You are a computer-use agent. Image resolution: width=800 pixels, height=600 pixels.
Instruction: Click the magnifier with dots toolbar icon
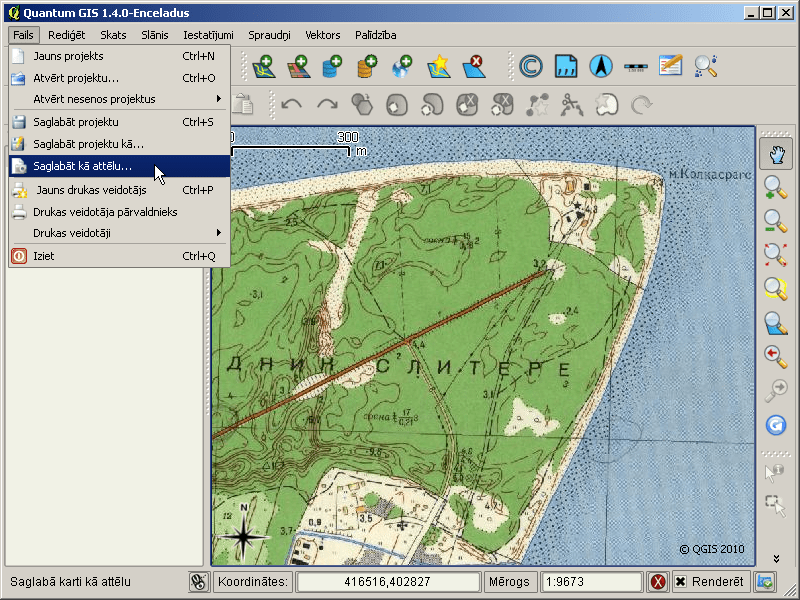706,66
